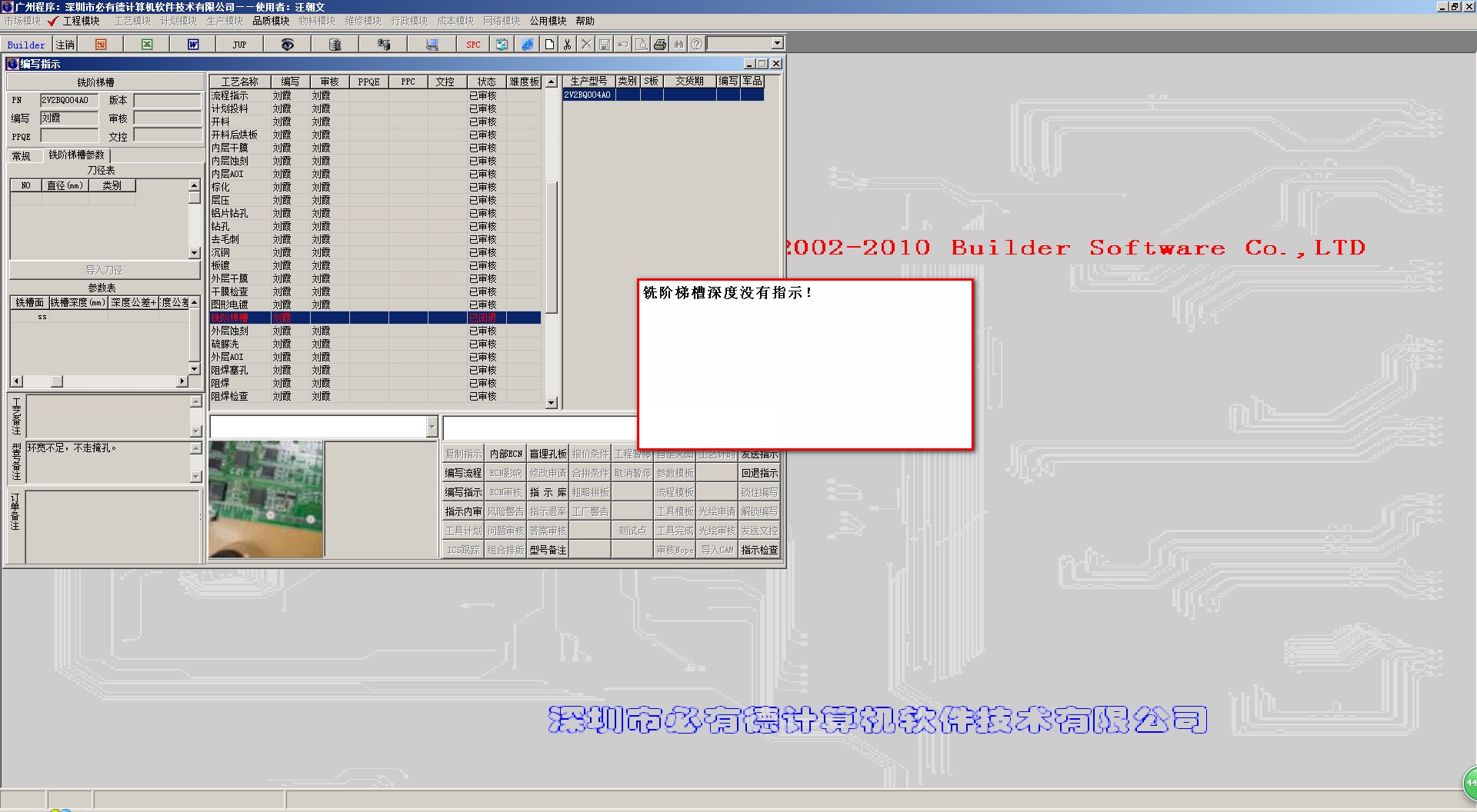Image resolution: width=1477 pixels, height=812 pixels.
Task: Click the Internet Explorer icon in the toolbar
Action: 527,45
